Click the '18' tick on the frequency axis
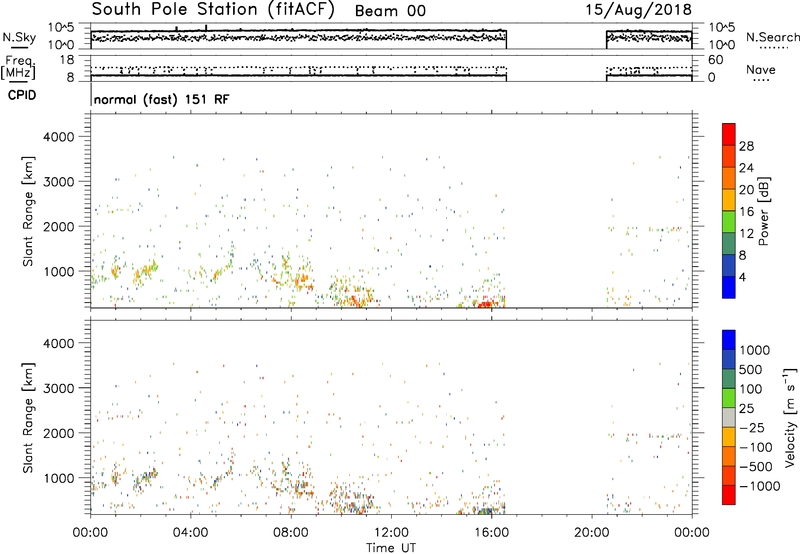This screenshot has height=554, width=800. [x=67, y=60]
